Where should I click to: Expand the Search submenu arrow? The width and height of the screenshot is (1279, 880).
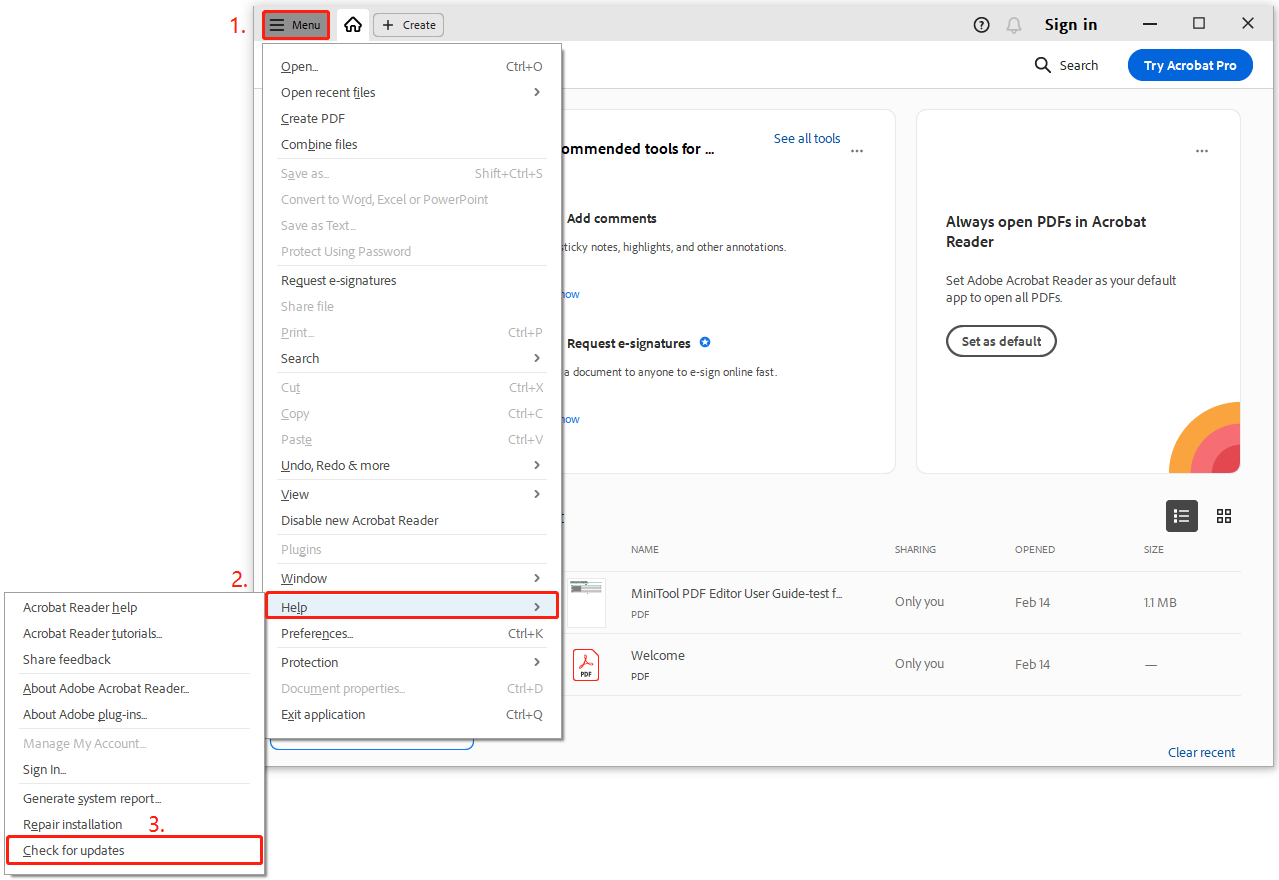click(537, 358)
